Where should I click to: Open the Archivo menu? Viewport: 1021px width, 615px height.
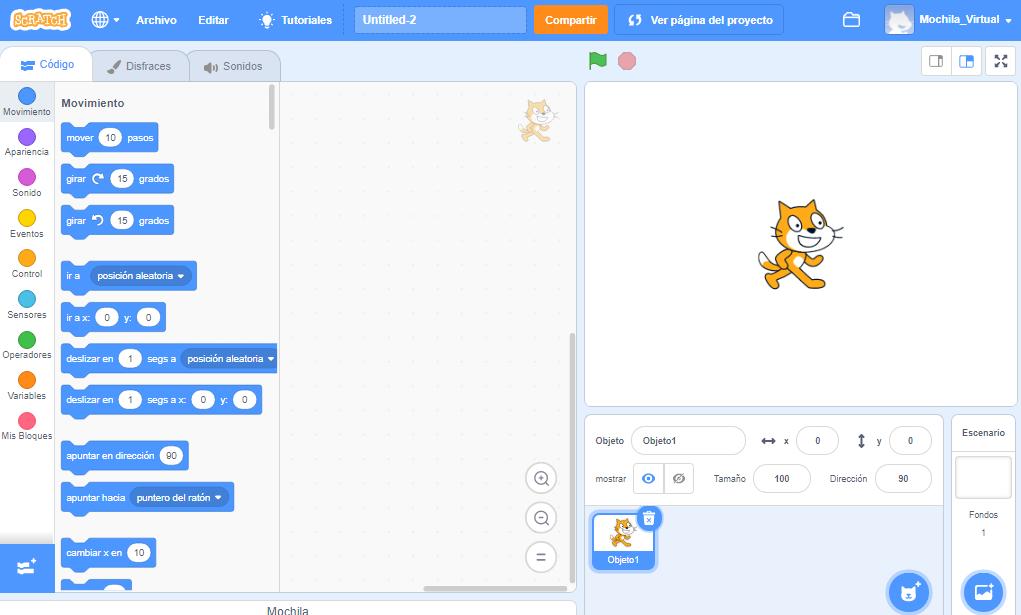[156, 19]
